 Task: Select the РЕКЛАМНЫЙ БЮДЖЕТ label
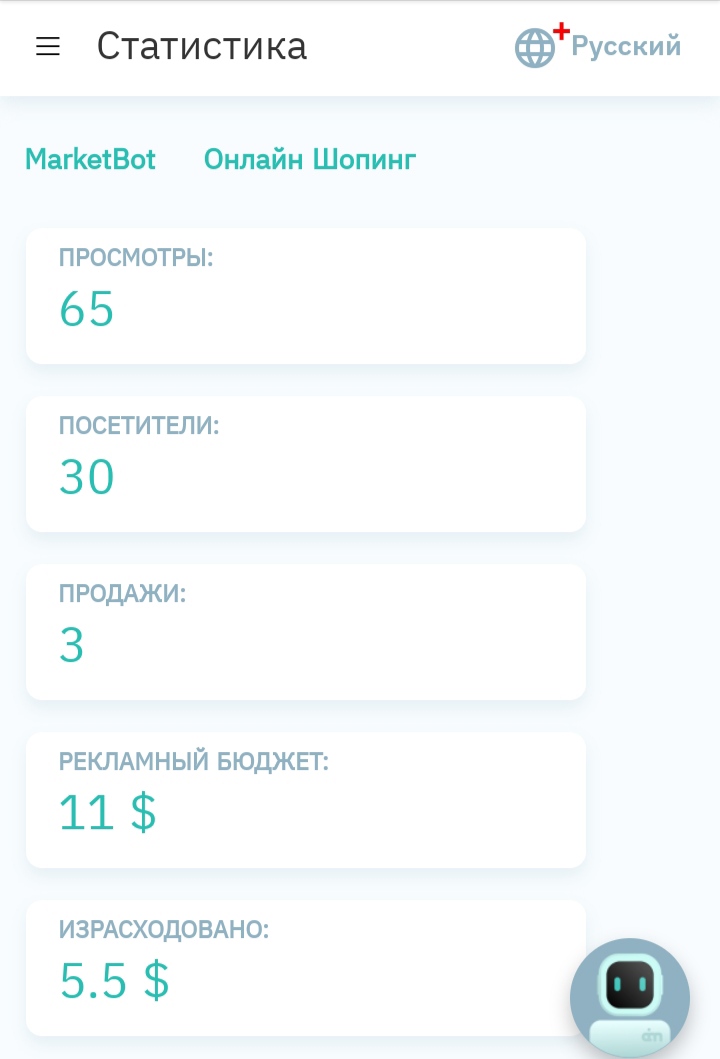[x=194, y=762]
